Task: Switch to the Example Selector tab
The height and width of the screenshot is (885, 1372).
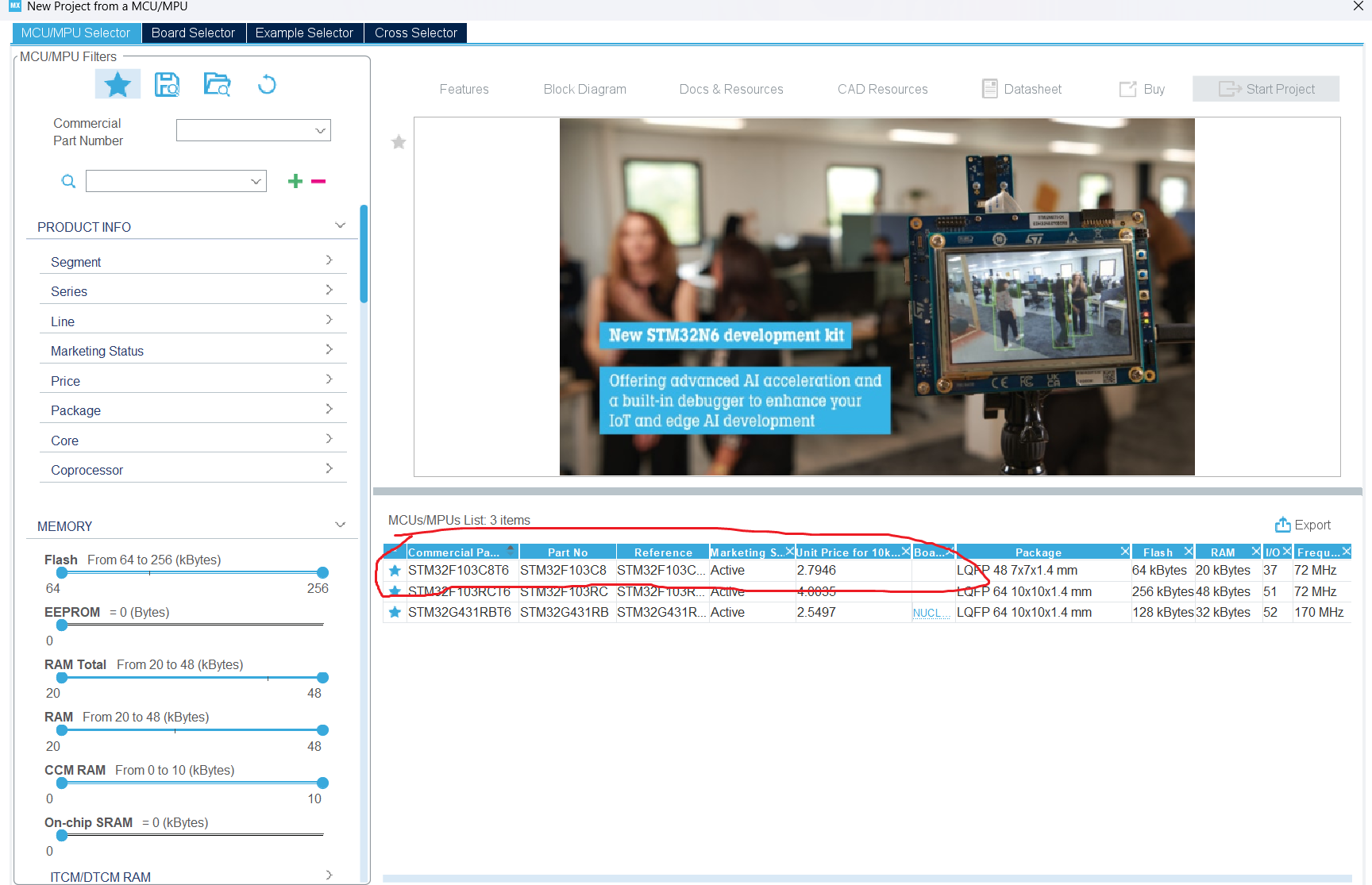Action: tap(304, 33)
